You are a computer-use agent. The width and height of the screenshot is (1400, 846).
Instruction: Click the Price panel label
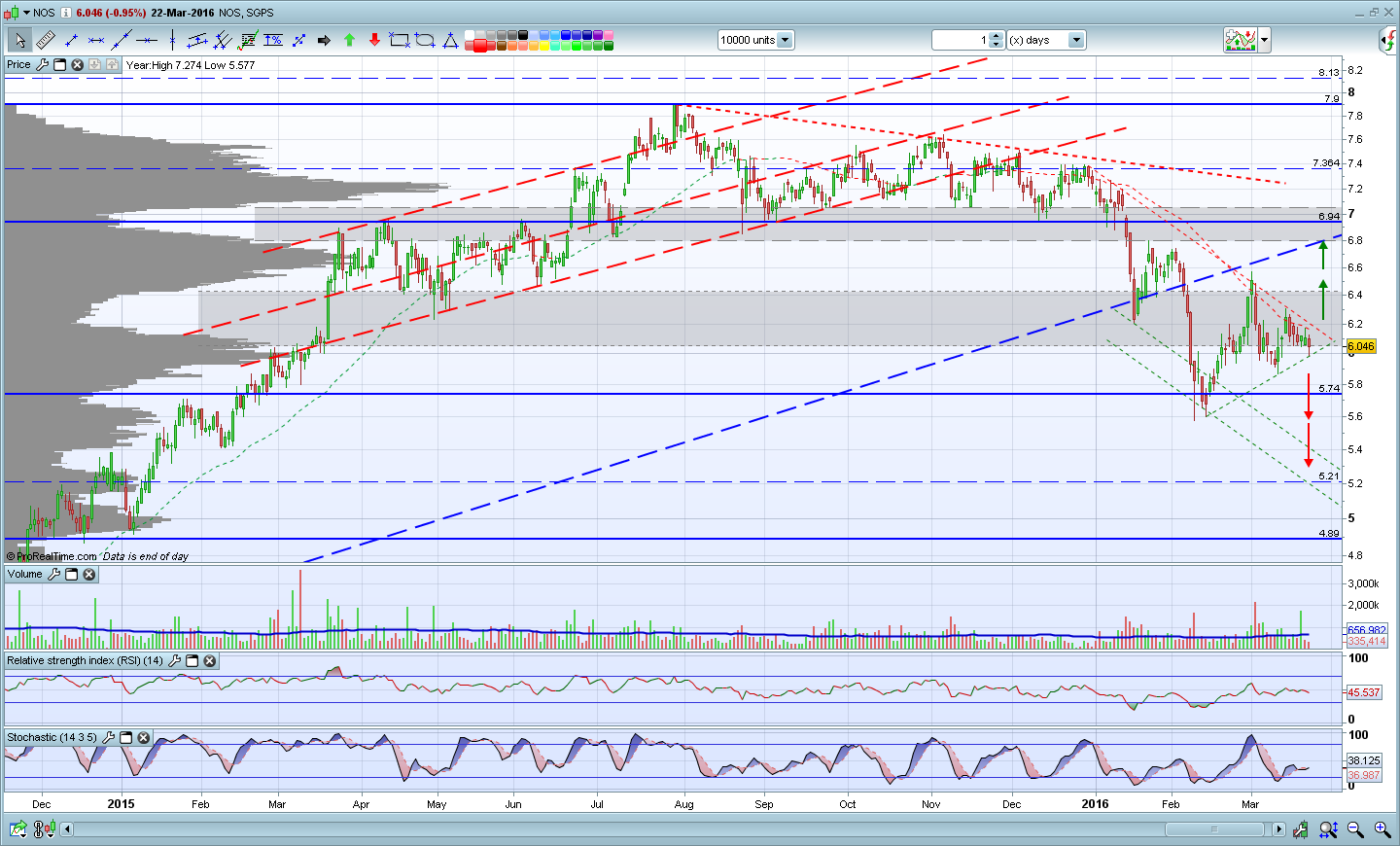pyautogui.click(x=18, y=65)
